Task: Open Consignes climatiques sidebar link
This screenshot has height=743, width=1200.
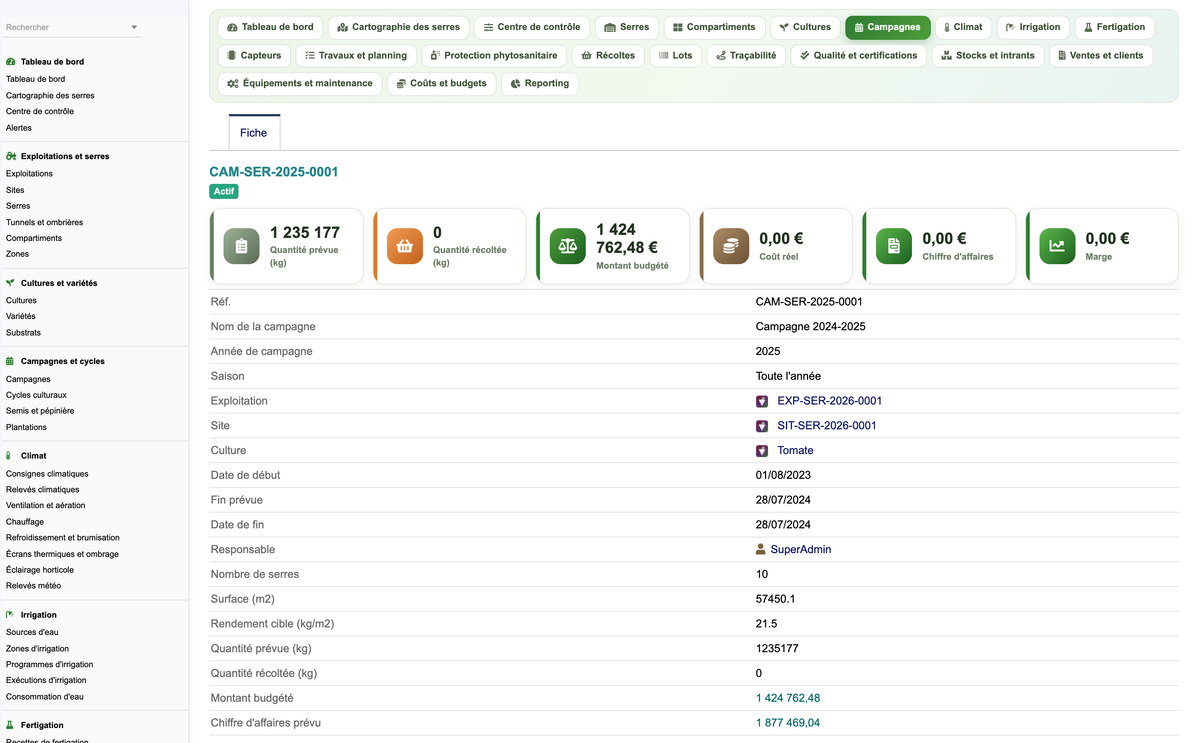Action: [x=47, y=474]
